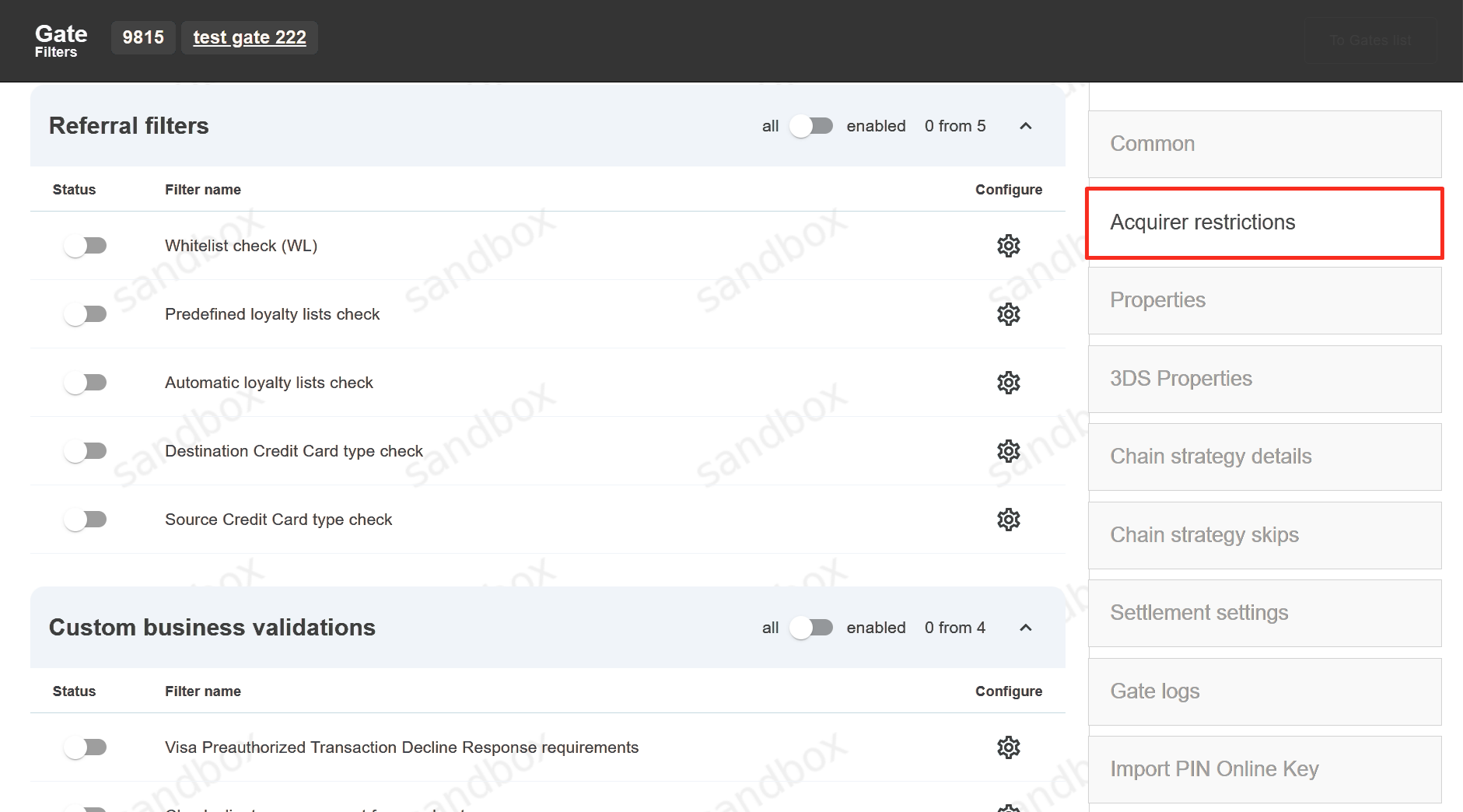Click the To Gates list button
The height and width of the screenshot is (812, 1463).
(x=1370, y=40)
